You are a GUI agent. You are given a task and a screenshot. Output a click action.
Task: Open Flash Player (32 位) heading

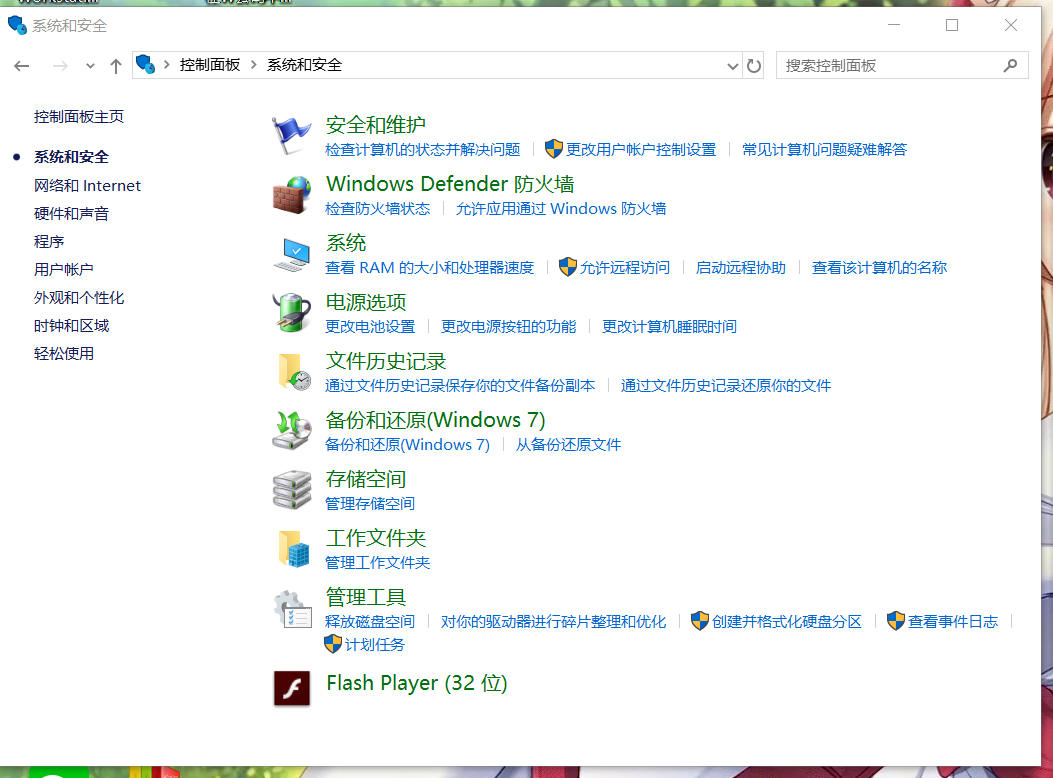(x=416, y=683)
